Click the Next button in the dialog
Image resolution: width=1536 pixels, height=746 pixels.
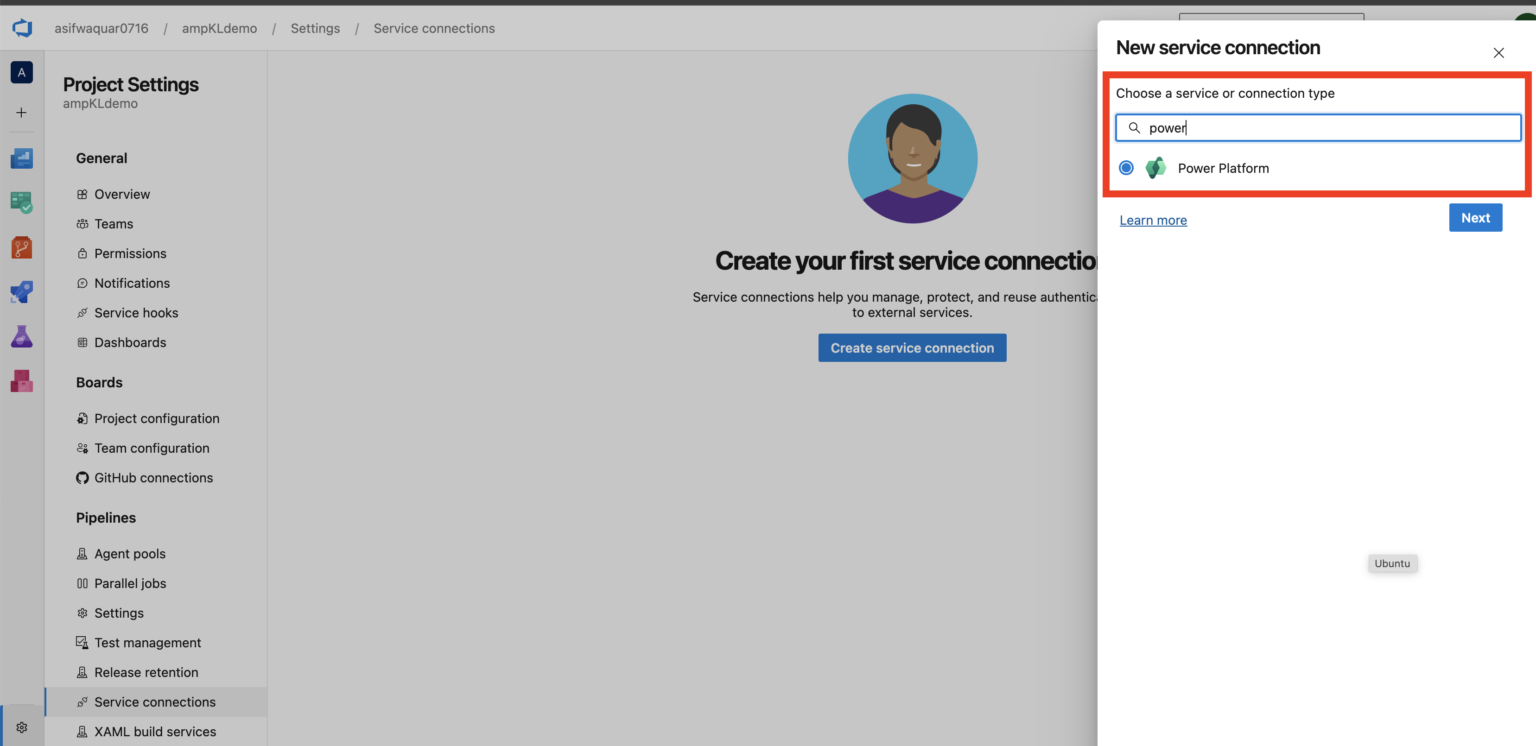click(x=1475, y=217)
